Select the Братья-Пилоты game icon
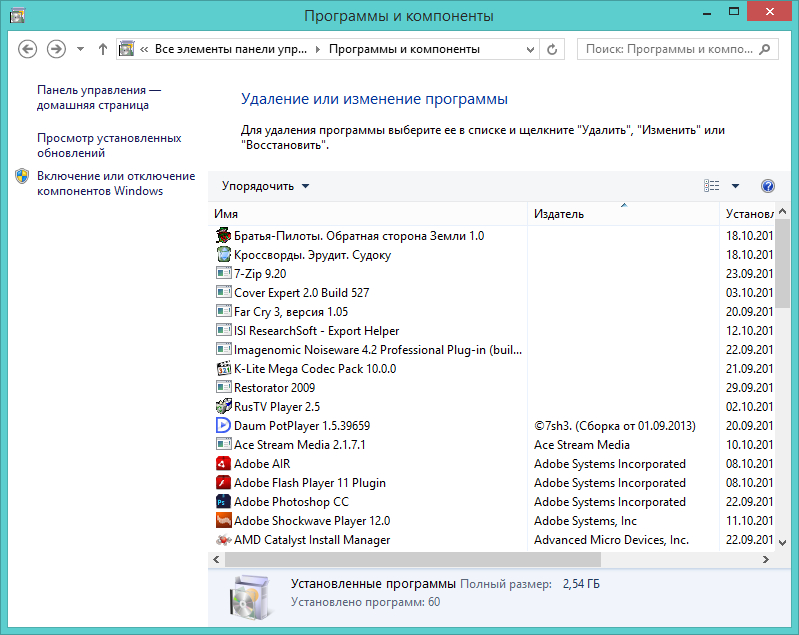Screen dimensions: 799x635 click(224, 235)
